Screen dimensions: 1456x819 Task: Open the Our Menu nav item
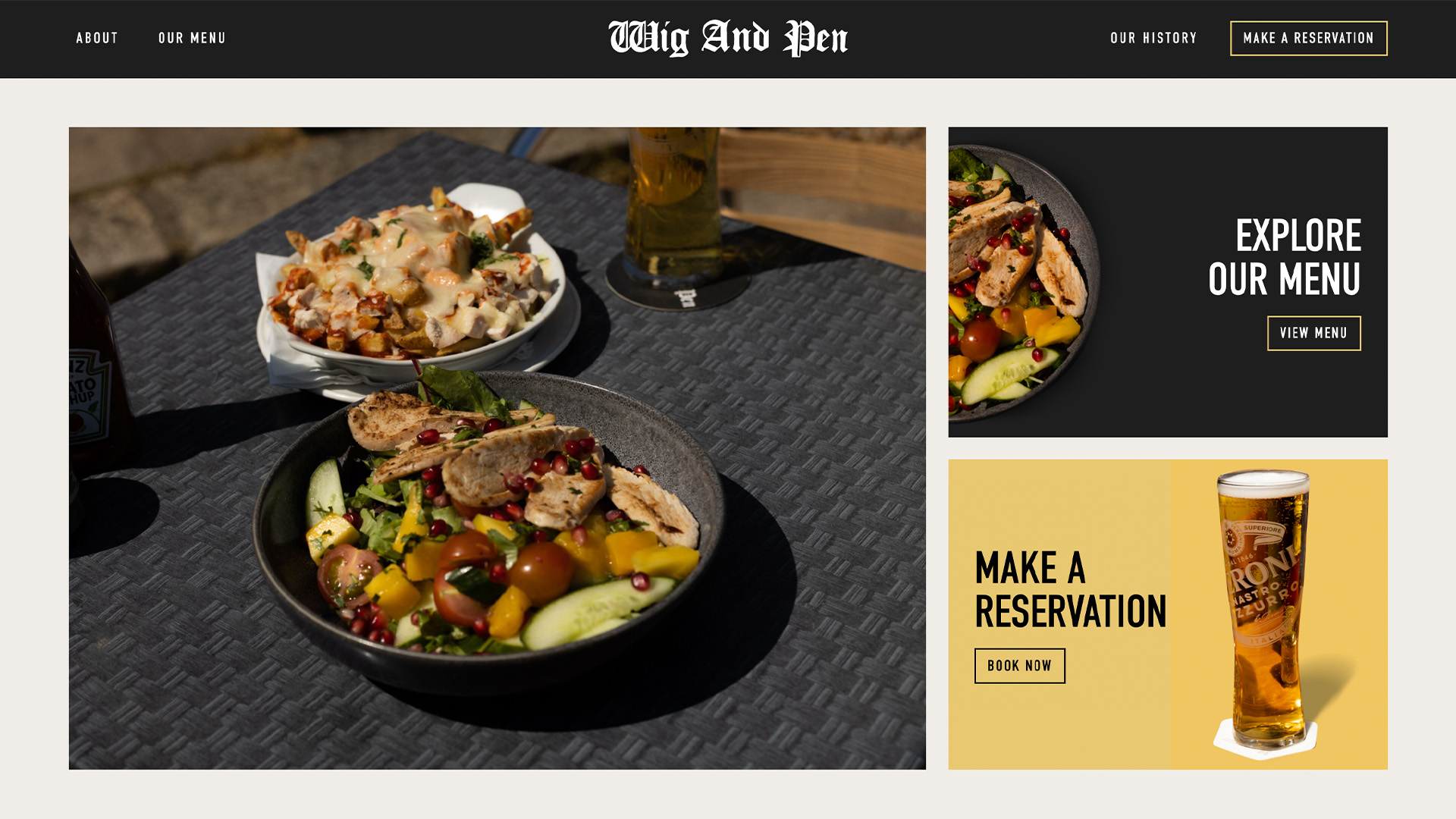(192, 38)
